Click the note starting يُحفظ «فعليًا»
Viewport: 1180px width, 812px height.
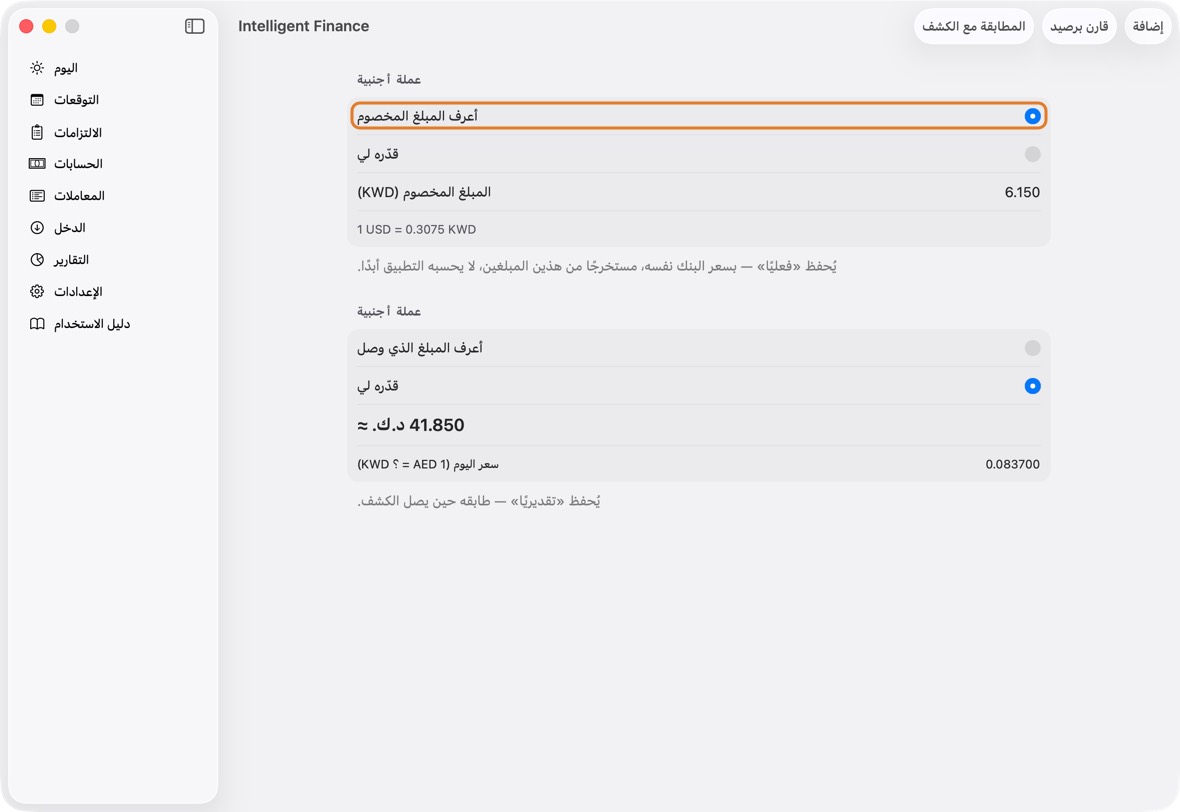click(x=597, y=266)
